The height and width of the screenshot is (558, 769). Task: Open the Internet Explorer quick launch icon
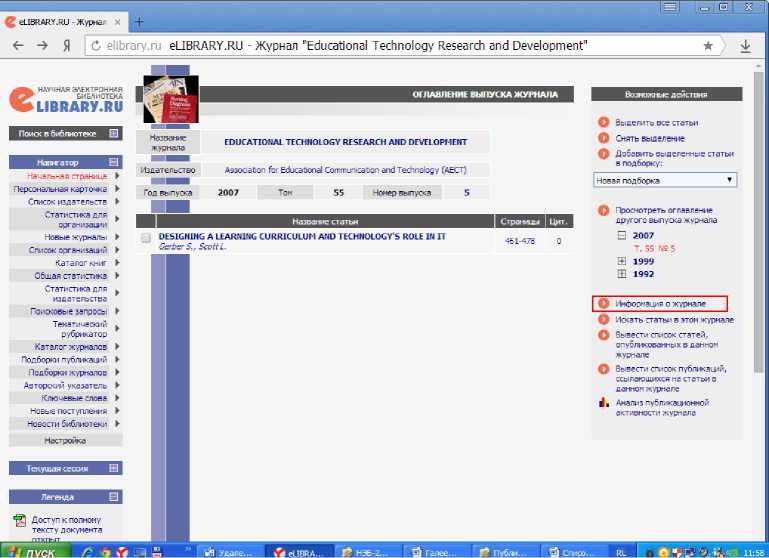(88, 552)
